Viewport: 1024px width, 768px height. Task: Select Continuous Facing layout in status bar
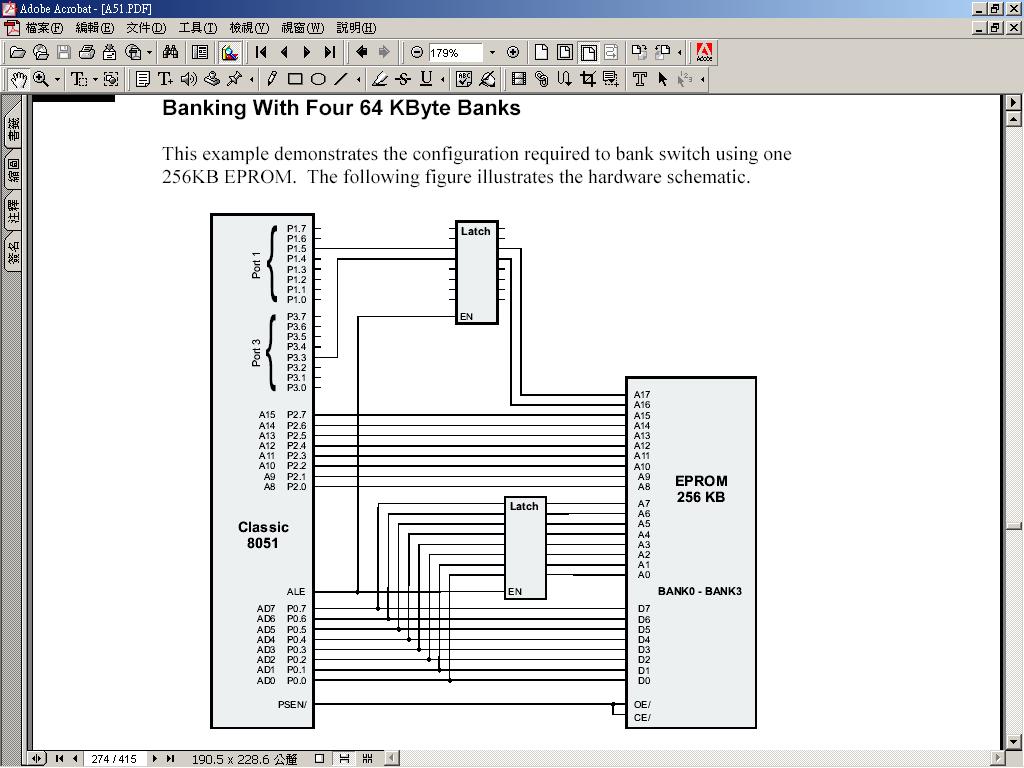coord(368,759)
